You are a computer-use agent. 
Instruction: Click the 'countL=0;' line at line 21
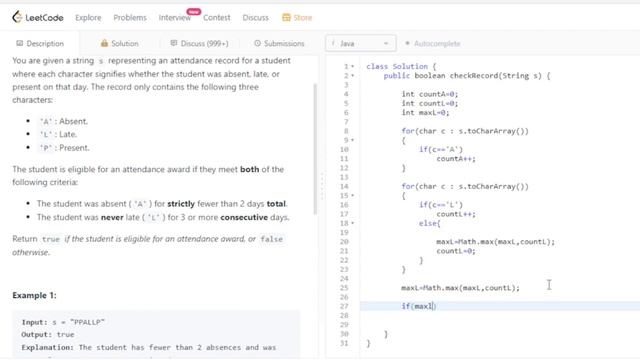[456, 251]
